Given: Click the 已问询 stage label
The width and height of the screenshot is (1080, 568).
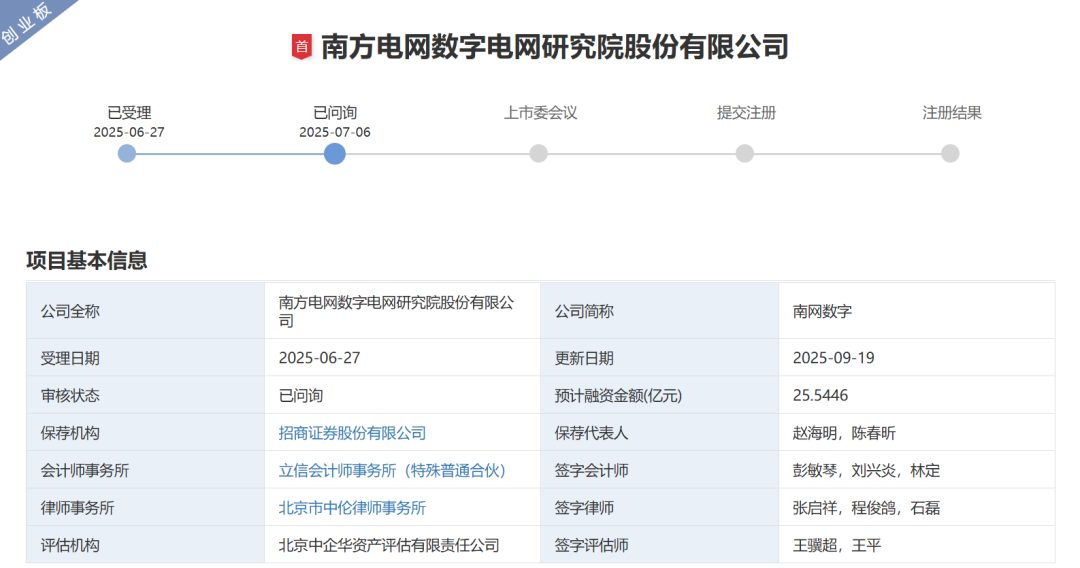Looking at the screenshot, I should coord(335,113).
